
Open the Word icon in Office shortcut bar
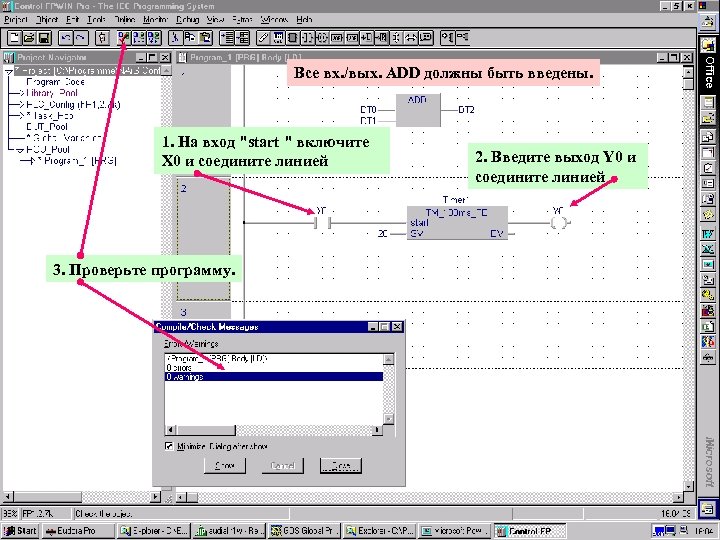point(708,234)
